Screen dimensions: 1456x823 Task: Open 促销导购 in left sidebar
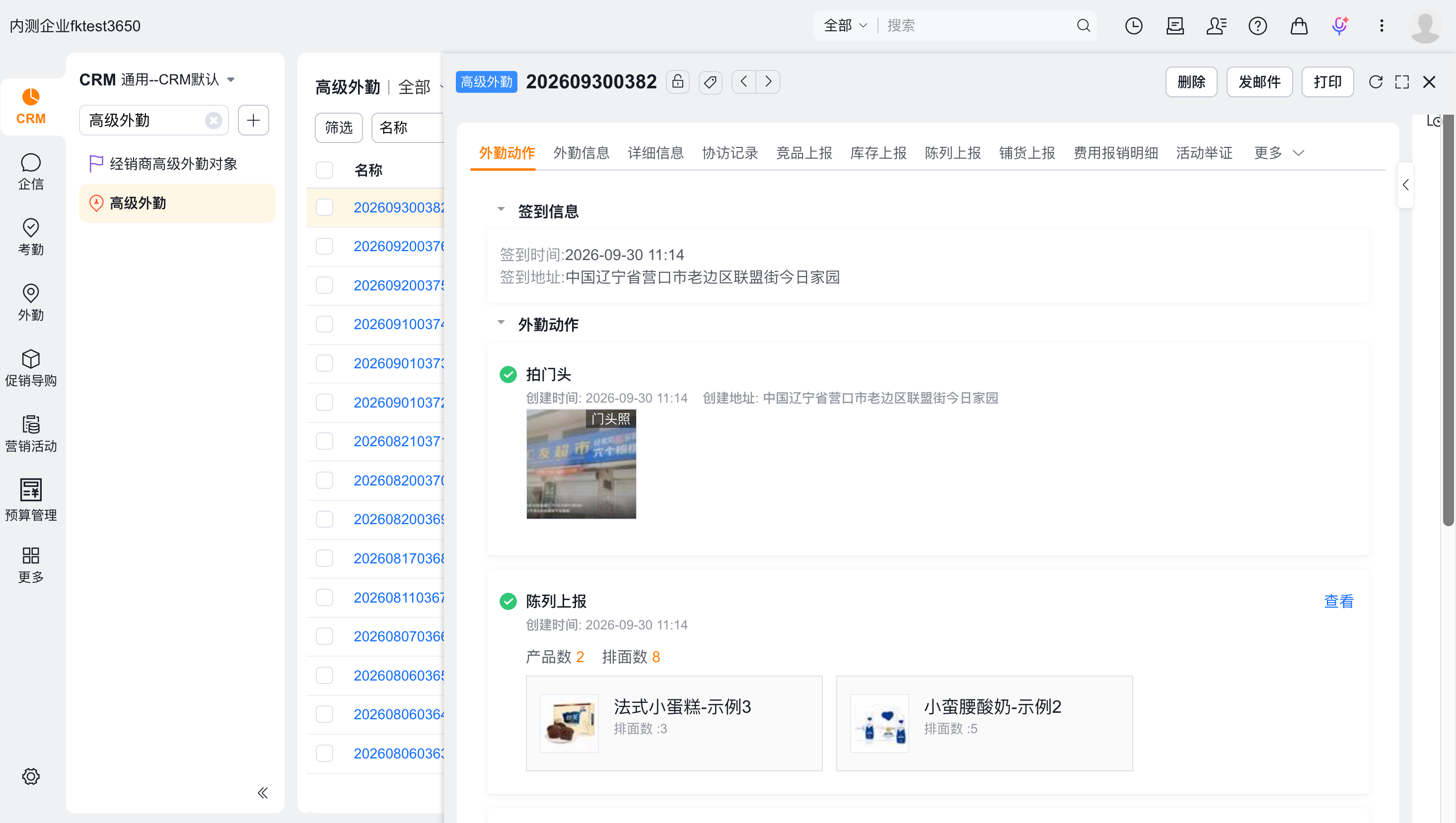pyautogui.click(x=30, y=368)
